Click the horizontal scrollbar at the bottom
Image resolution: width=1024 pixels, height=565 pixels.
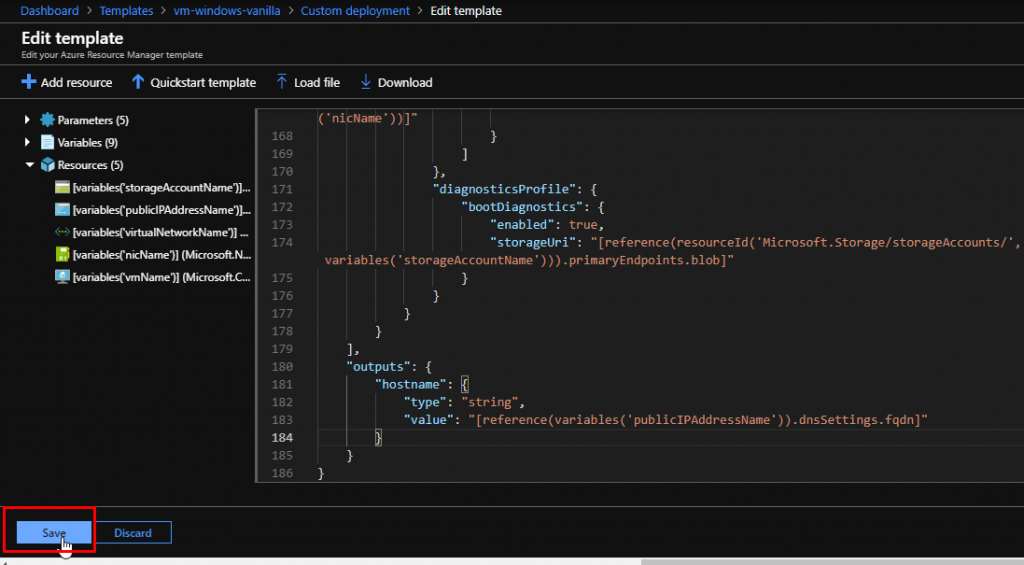click(832, 562)
